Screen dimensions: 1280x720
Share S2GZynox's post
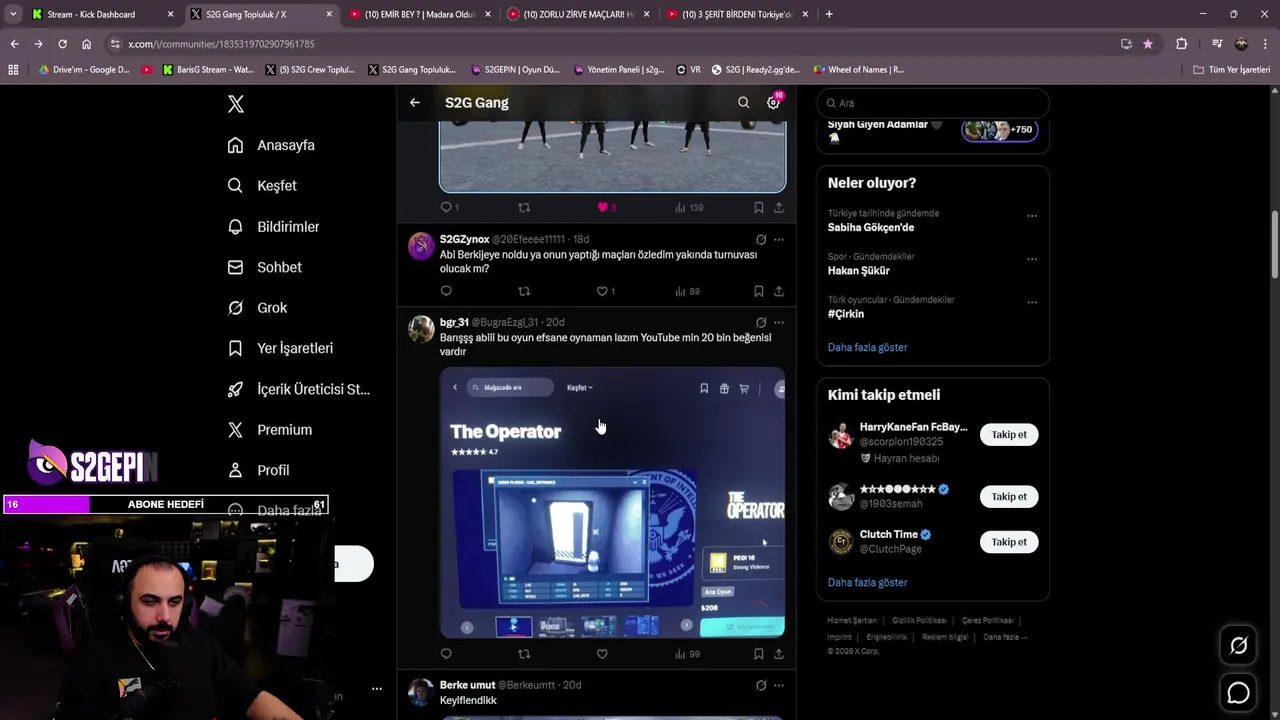[x=778, y=291]
